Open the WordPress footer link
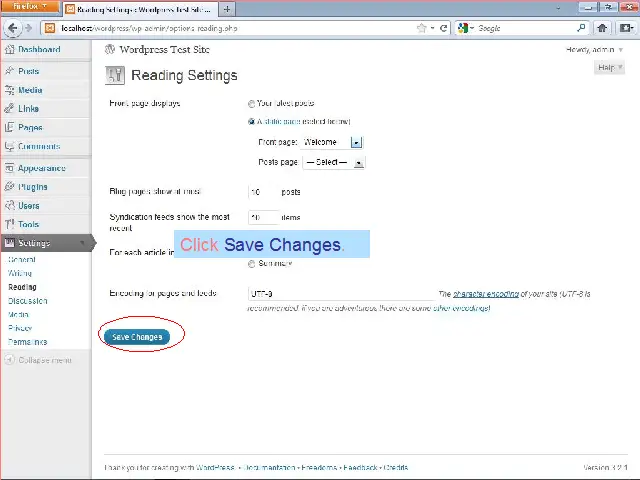 click(215, 468)
